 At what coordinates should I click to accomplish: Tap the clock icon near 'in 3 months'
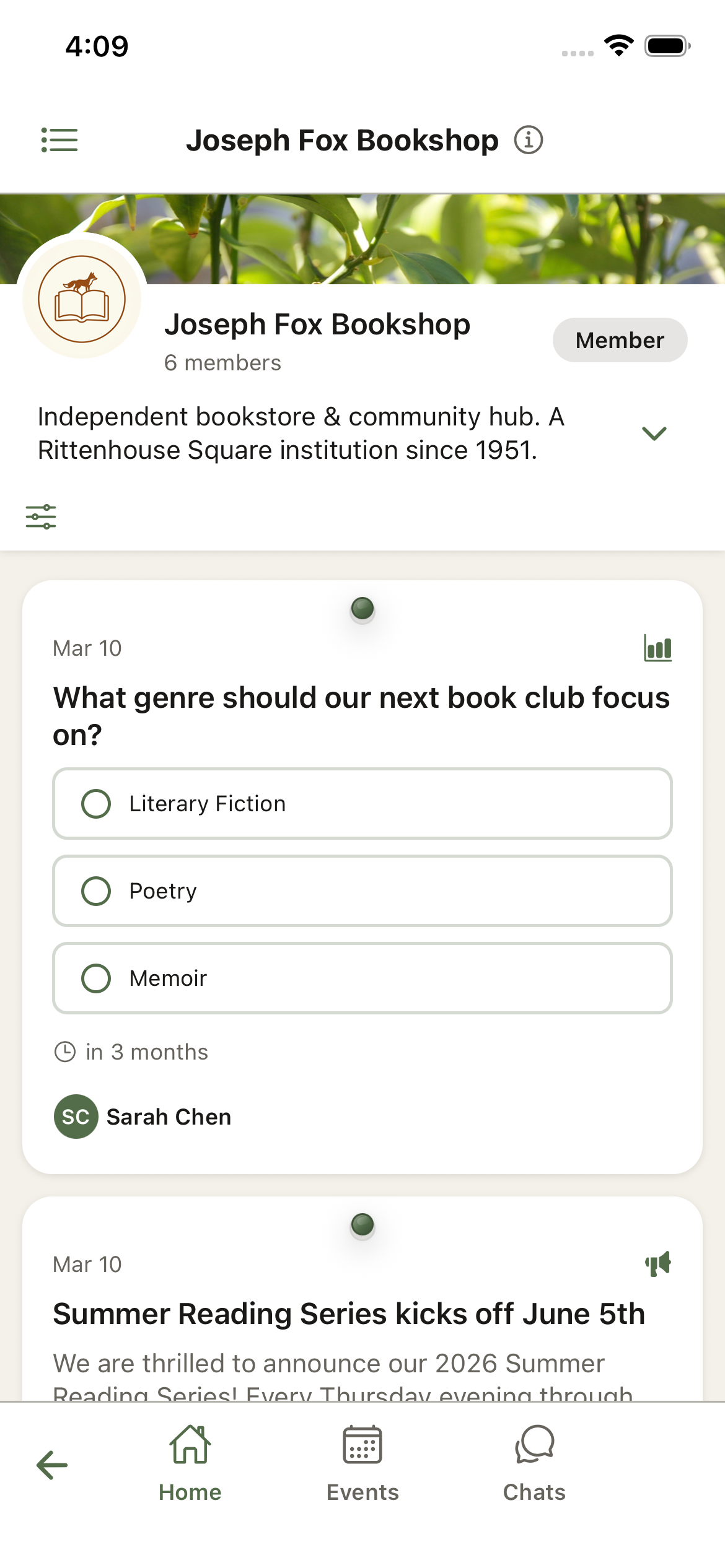pyautogui.click(x=65, y=1052)
